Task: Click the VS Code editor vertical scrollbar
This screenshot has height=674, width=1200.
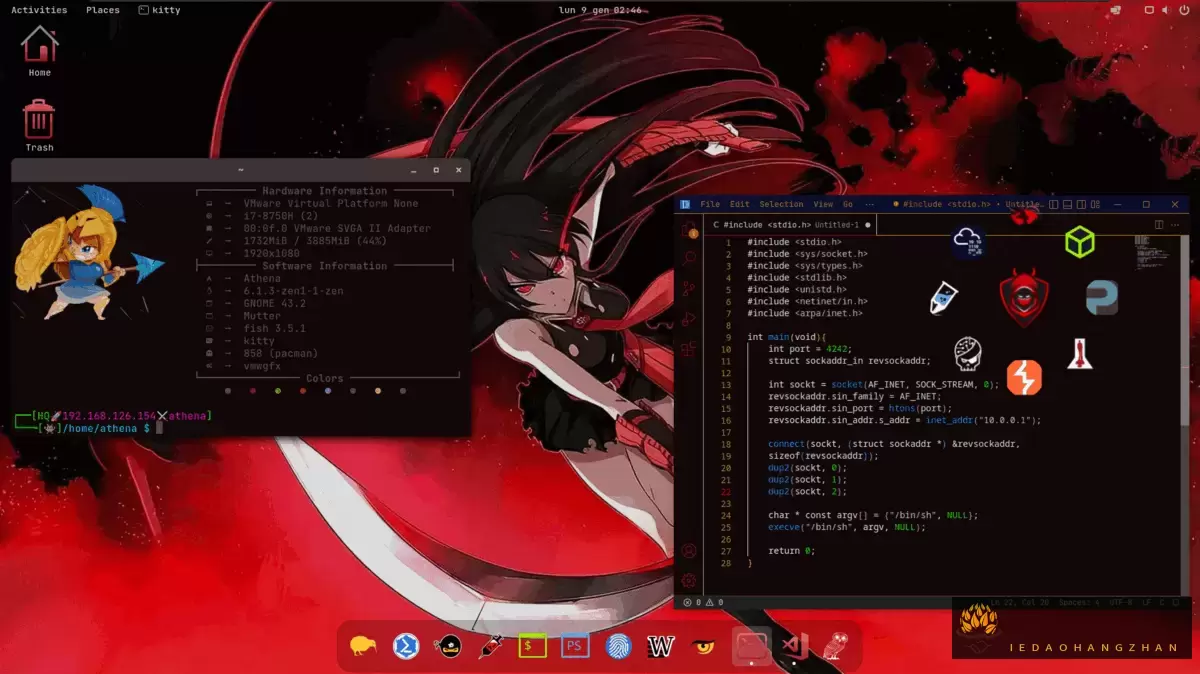Action: coord(1185,330)
